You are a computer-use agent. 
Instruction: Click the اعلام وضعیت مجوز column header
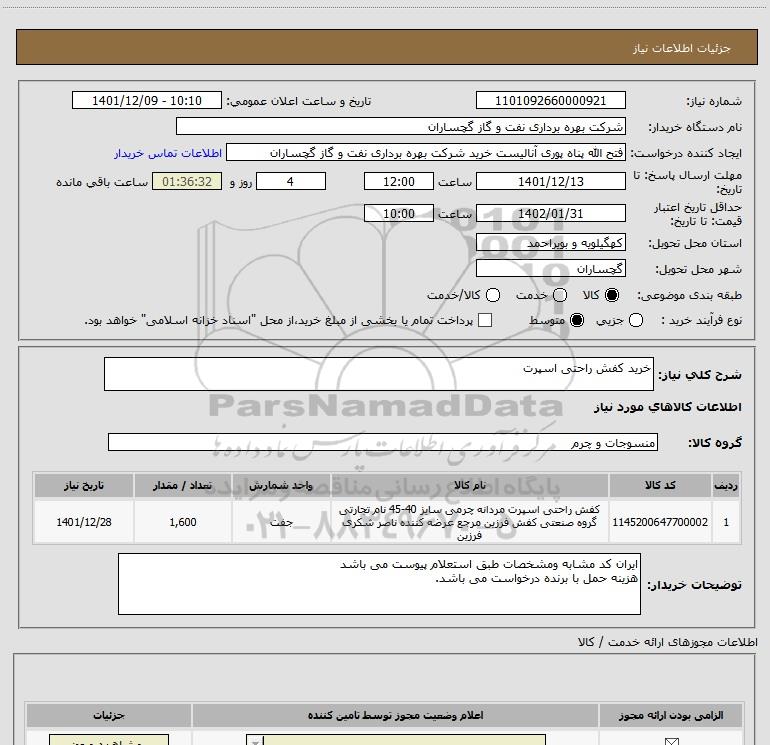395,715
